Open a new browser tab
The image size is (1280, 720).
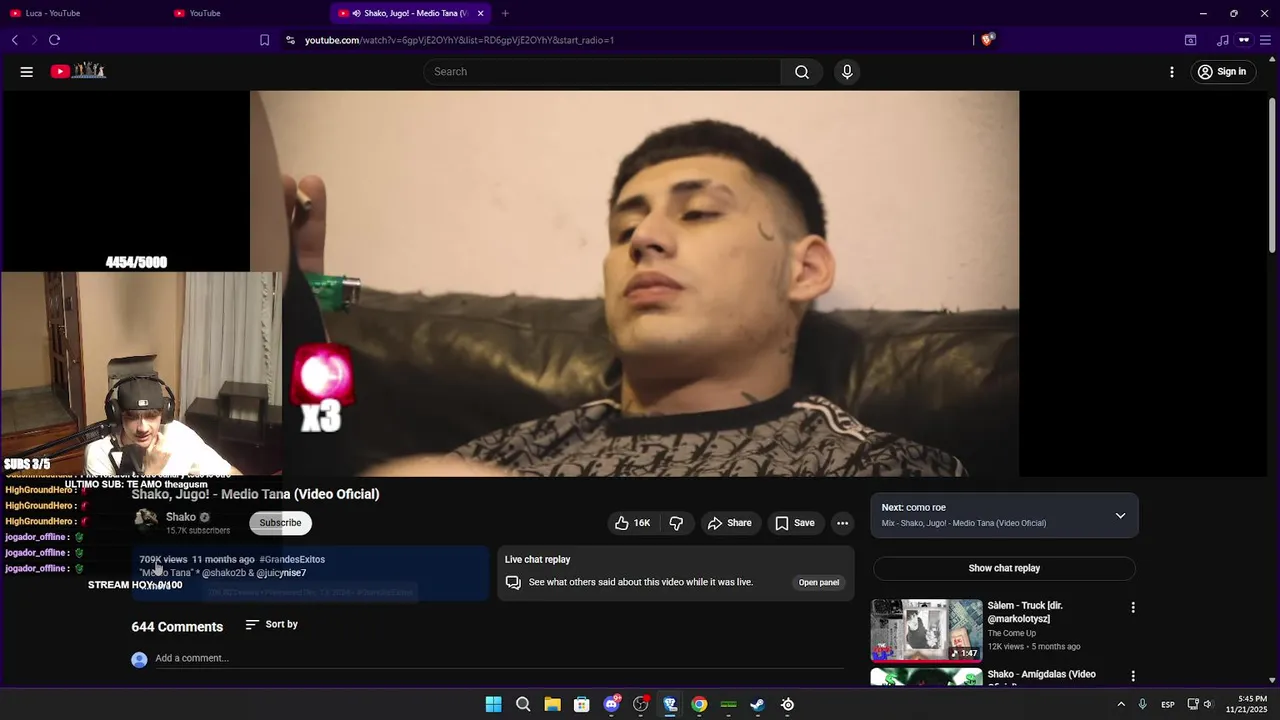505,13
